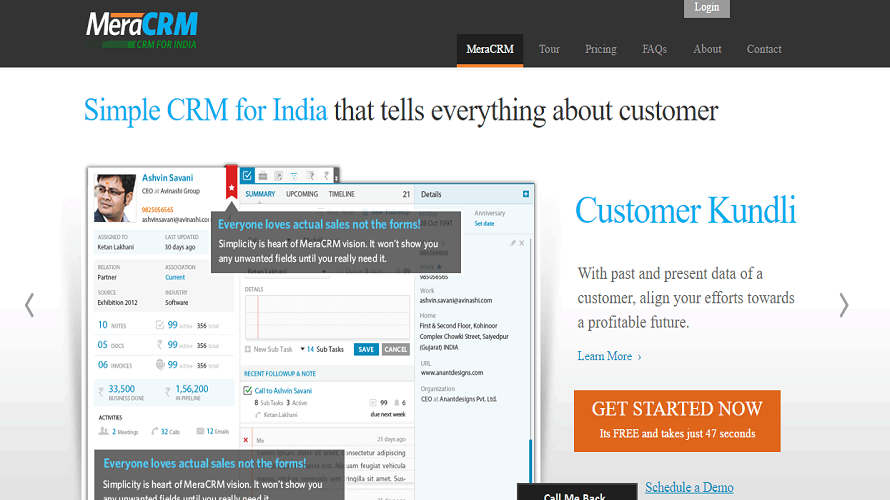Click the orange phone number 9825056565
The width and height of the screenshot is (890, 500).
[x=157, y=209]
